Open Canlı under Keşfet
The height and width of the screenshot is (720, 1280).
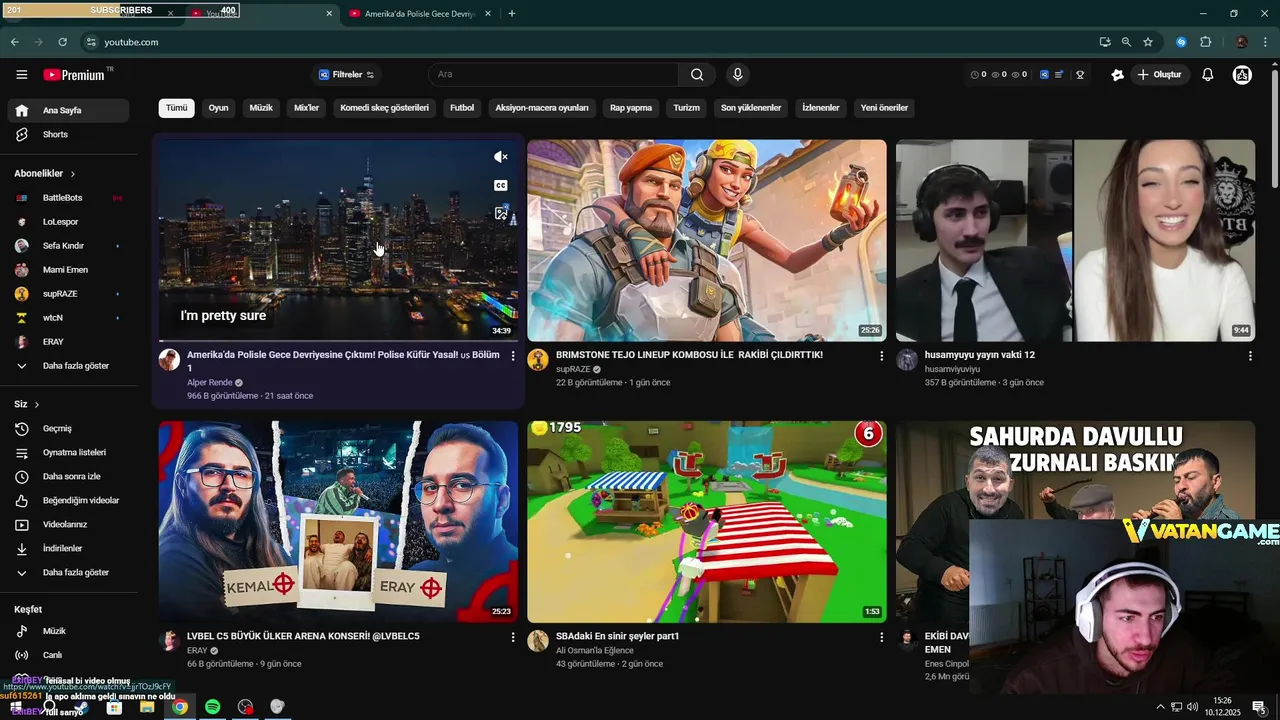70,655
